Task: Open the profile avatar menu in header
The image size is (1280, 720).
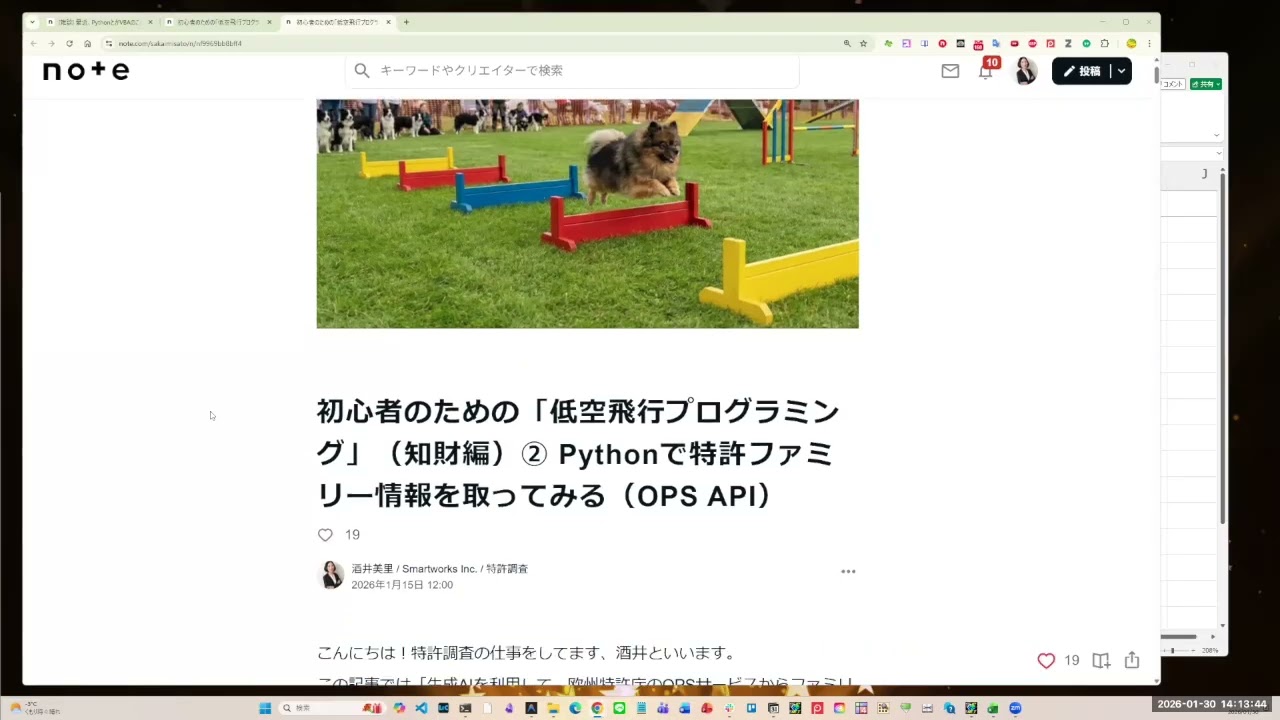Action: 1025,71
